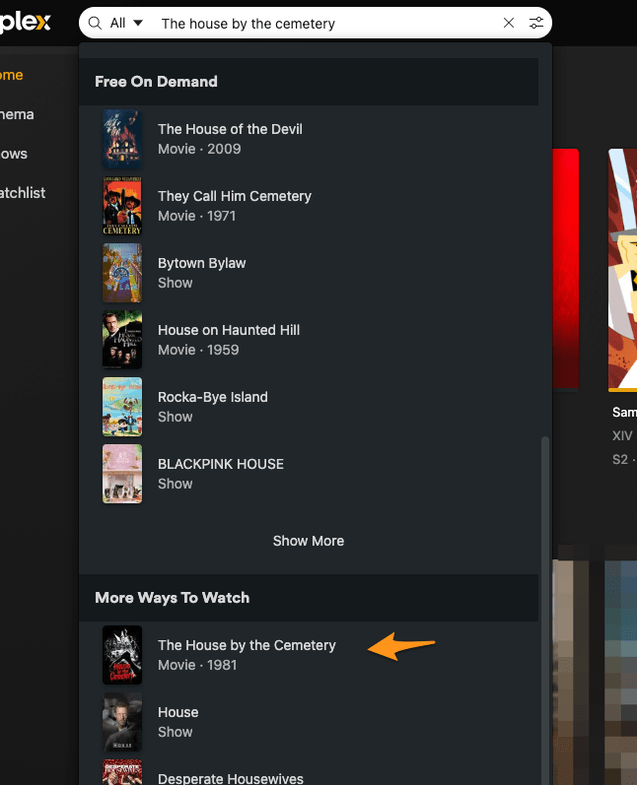The image size is (637, 785).
Task: Click into the search text field
Action: pyautogui.click(x=326, y=24)
